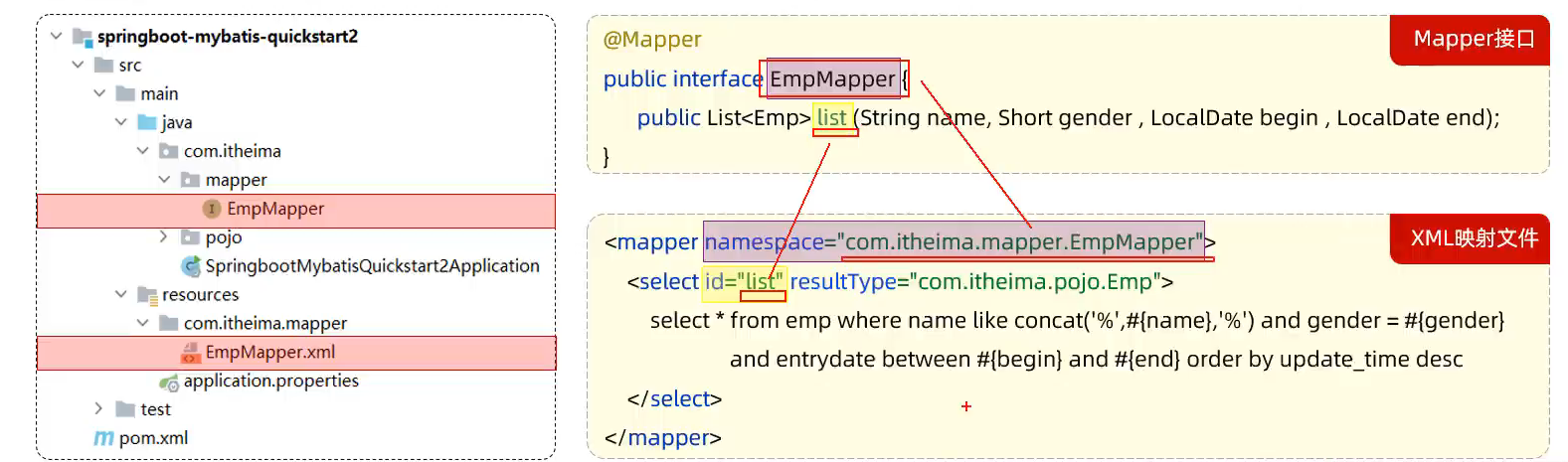Viewport: 1568px width, 462px height.
Task: Click the highlighted id="list" attribute
Action: (x=744, y=282)
